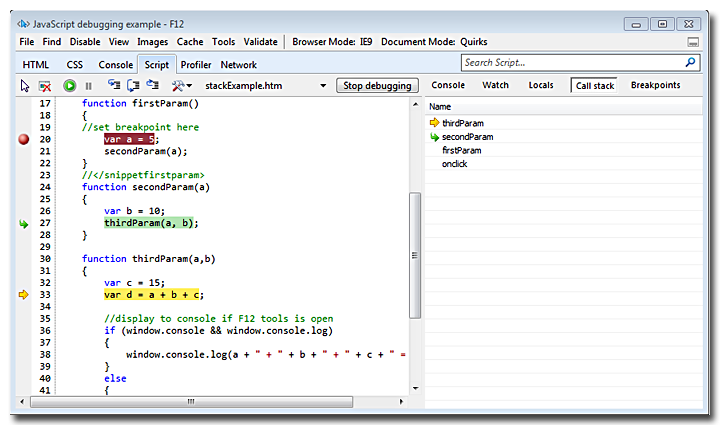Click the search magnifier icon
720x425 pixels.
tap(689, 63)
